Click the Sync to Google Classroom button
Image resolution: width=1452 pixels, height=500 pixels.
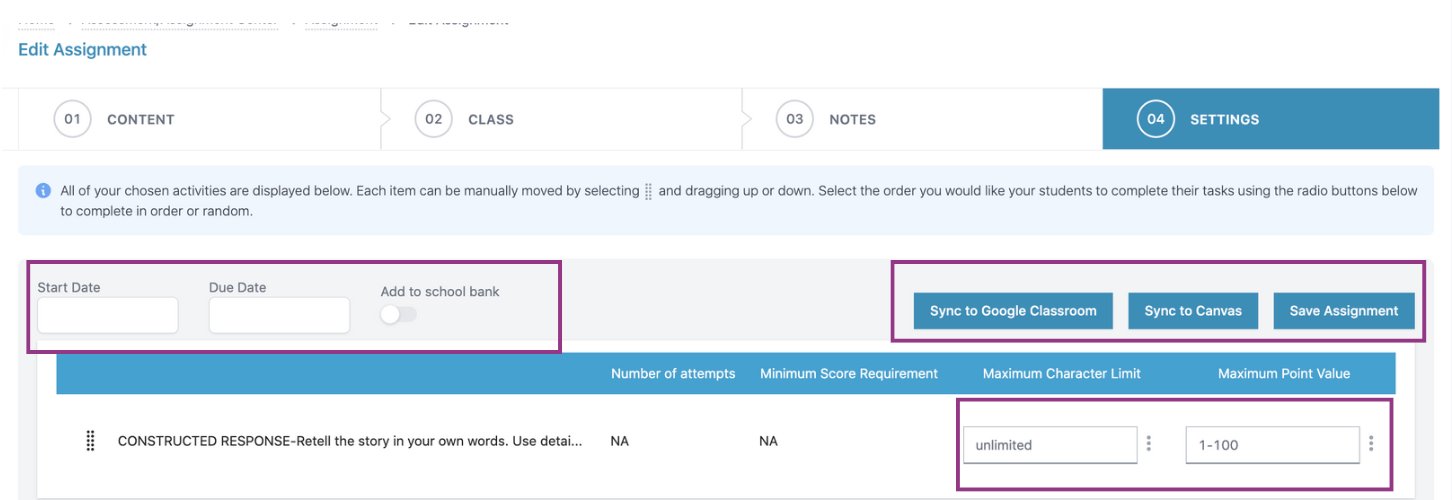tap(1013, 311)
